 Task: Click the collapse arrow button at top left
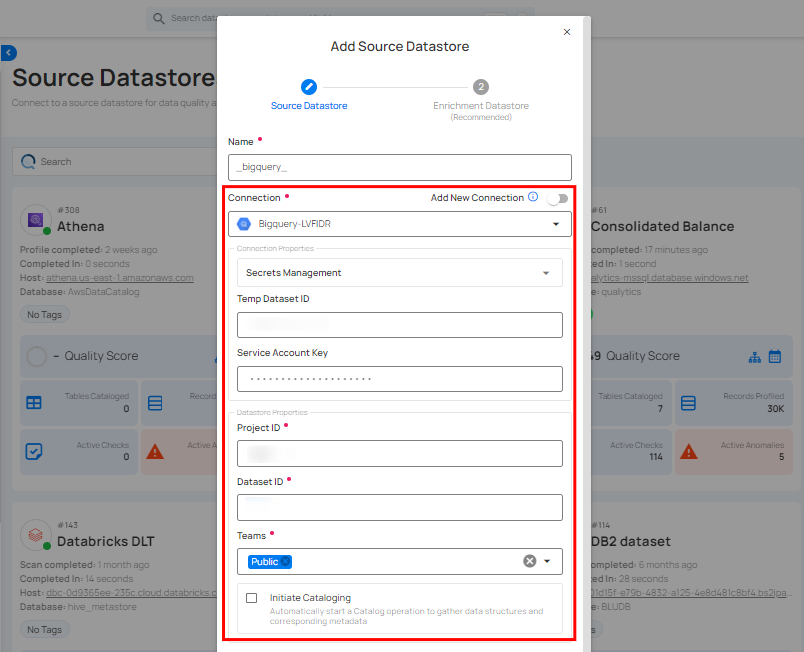(x=9, y=53)
